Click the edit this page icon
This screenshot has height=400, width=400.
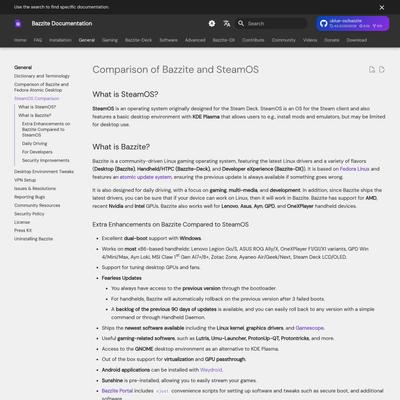point(372,69)
